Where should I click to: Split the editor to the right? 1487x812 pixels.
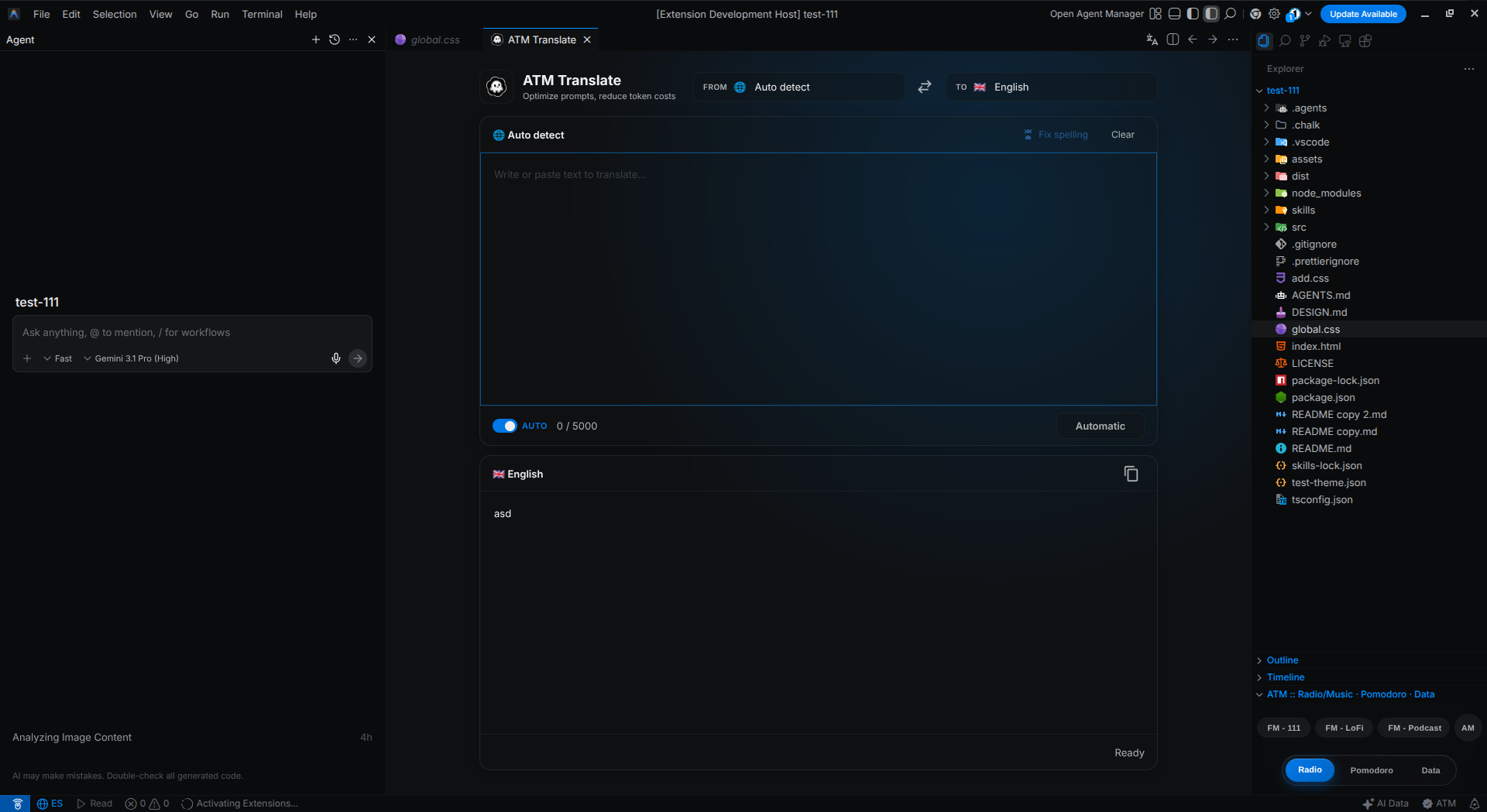coord(1173,39)
